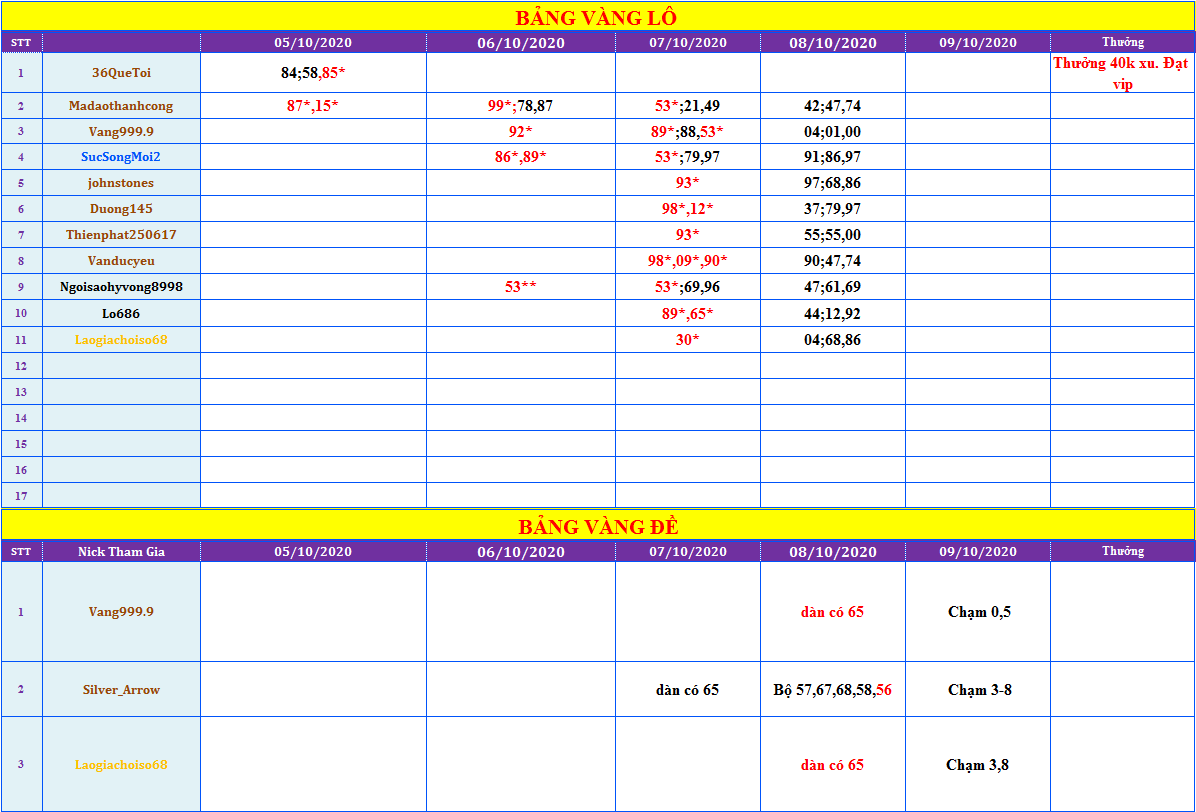
Task: Select Vang999.9 in the ĐỀ table
Action: (121, 611)
